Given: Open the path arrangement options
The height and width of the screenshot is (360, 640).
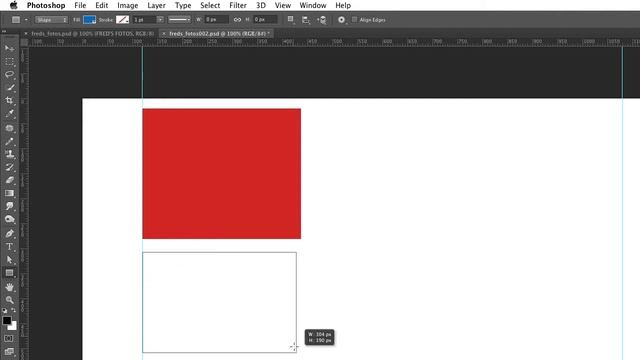Looking at the screenshot, I should coord(322,20).
